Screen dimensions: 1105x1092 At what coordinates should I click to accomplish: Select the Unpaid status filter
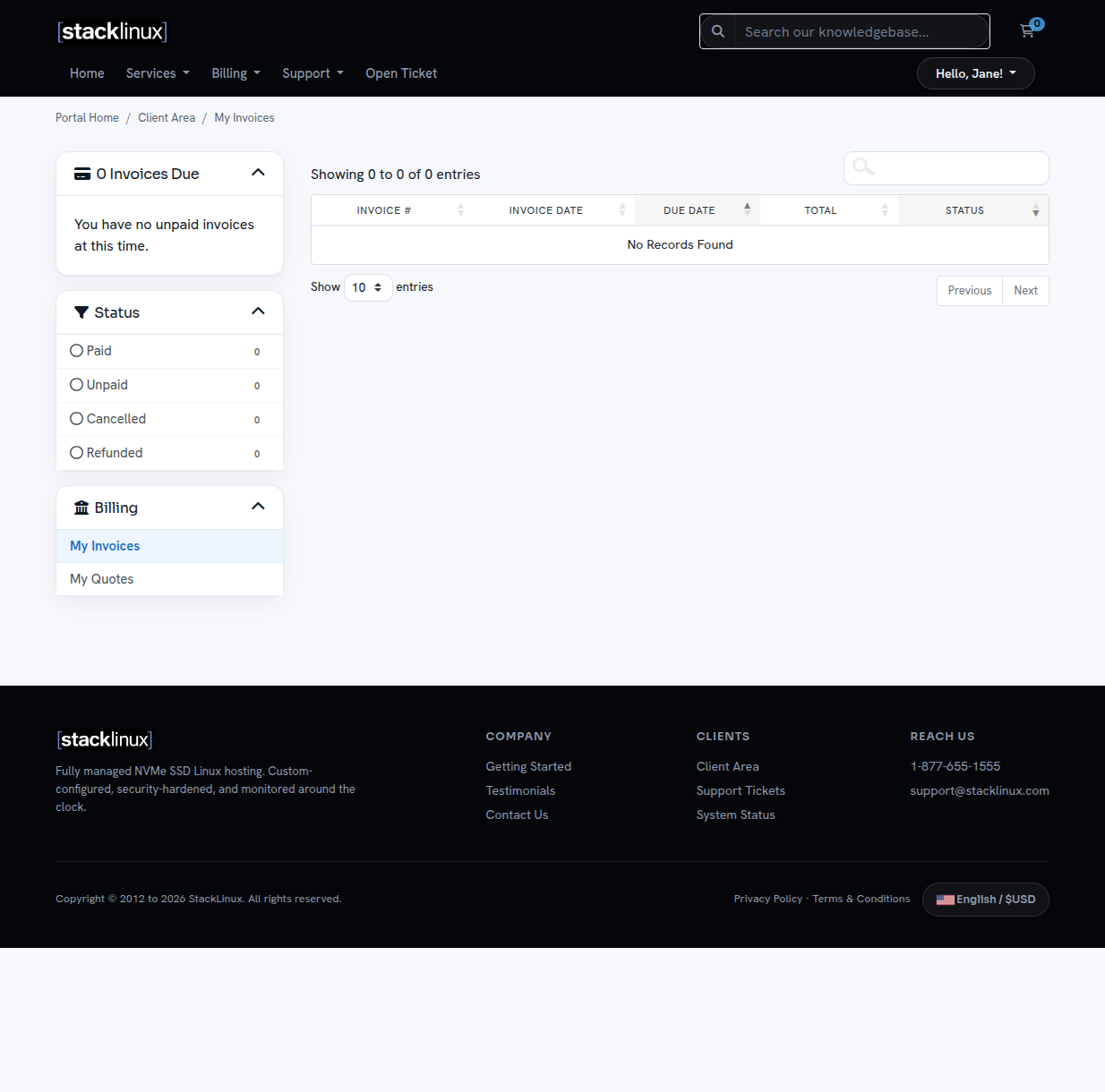click(169, 385)
